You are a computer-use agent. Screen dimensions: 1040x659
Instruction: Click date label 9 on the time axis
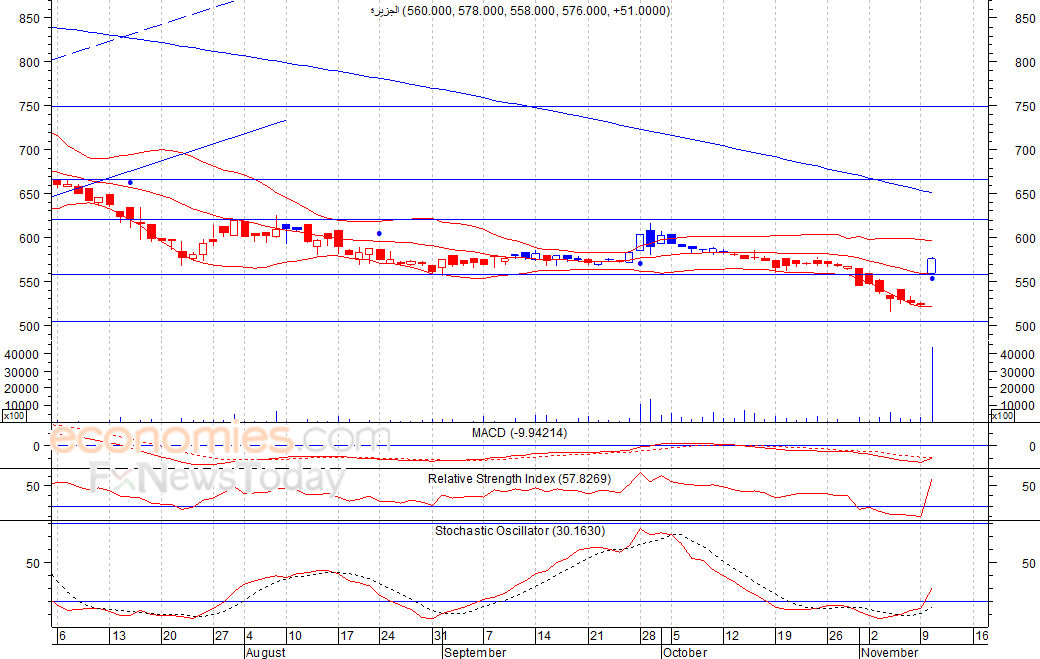925,636
